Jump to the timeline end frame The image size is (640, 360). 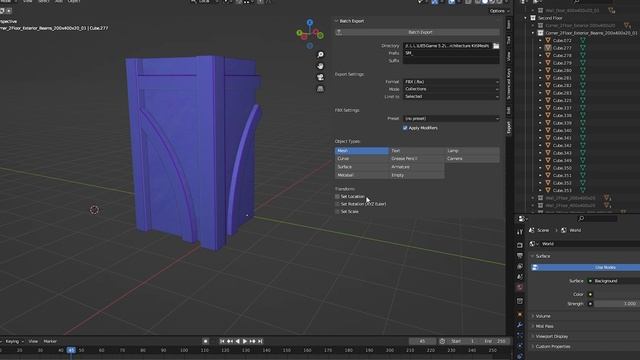pyautogui.click(x=260, y=341)
